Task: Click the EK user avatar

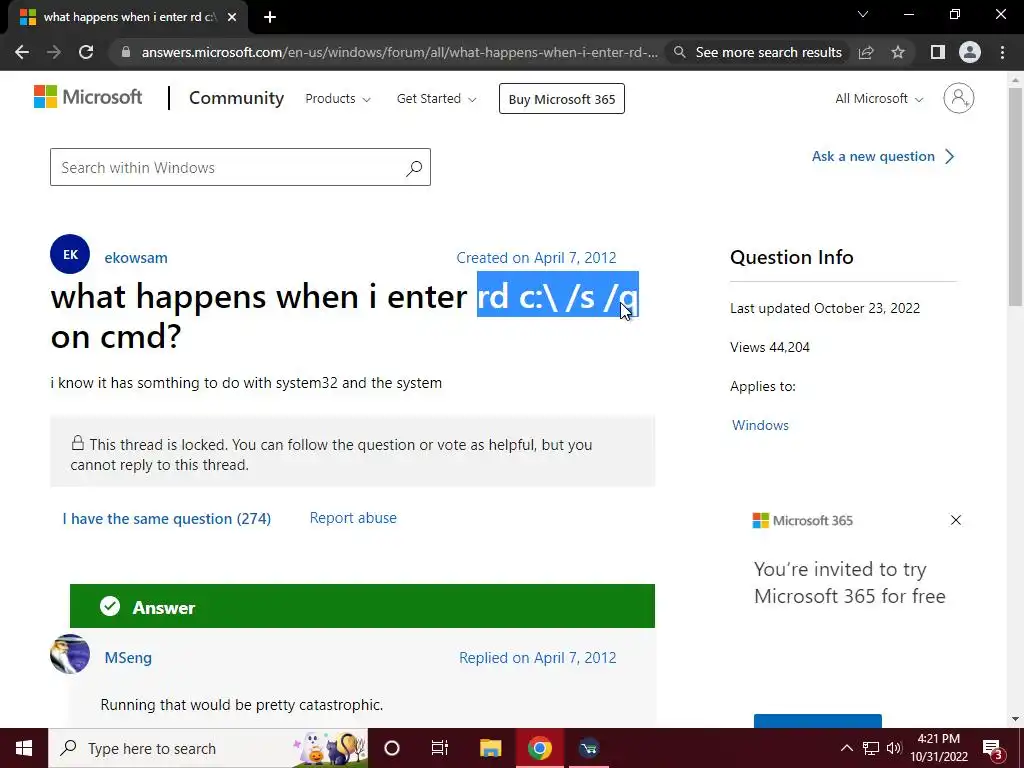Action: tap(70, 254)
